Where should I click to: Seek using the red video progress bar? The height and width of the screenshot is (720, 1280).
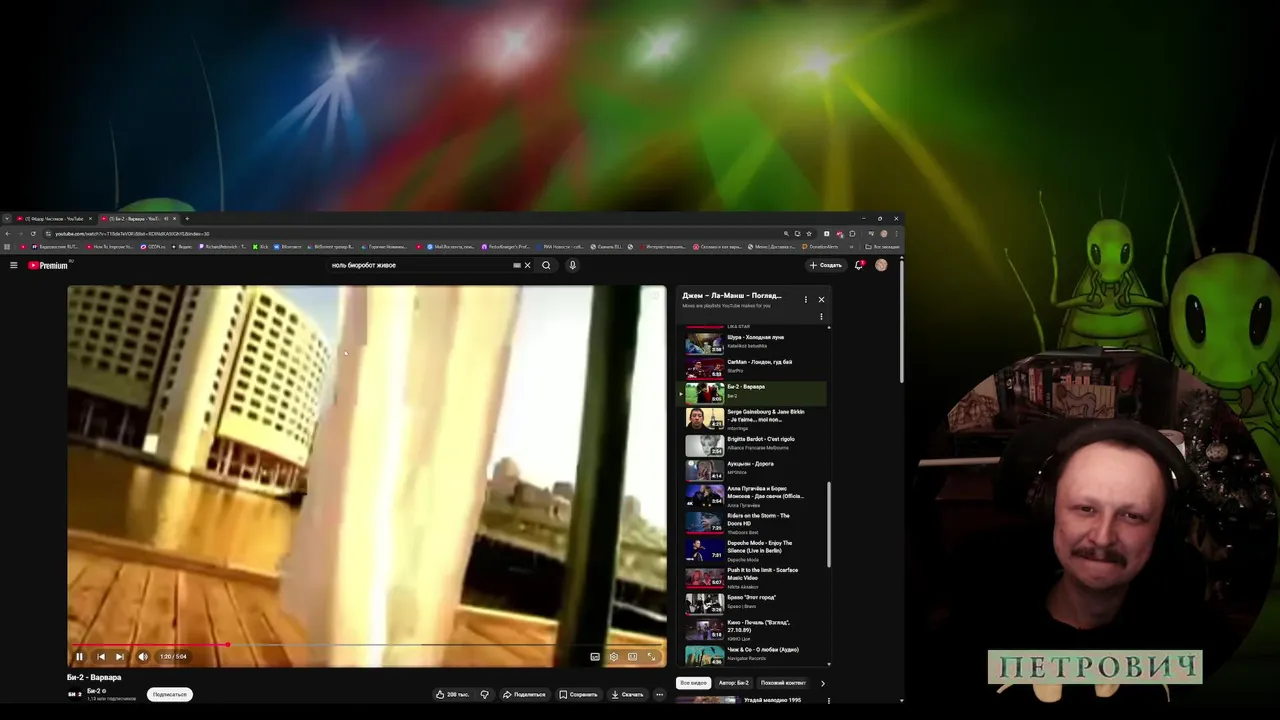point(367,645)
